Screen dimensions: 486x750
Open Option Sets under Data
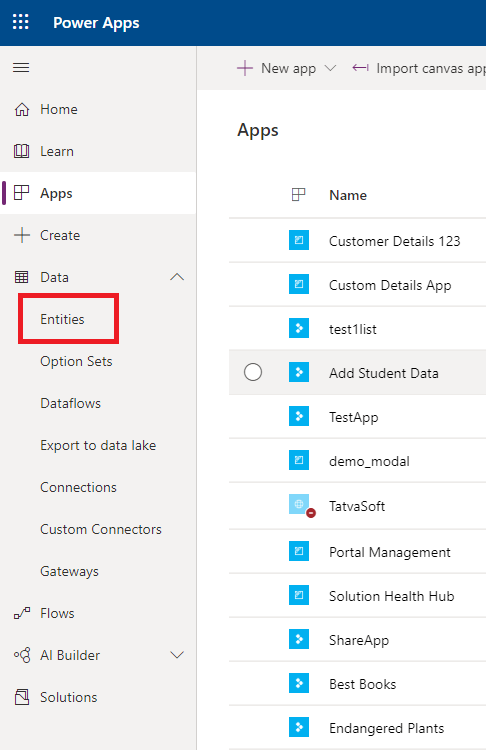(x=76, y=361)
